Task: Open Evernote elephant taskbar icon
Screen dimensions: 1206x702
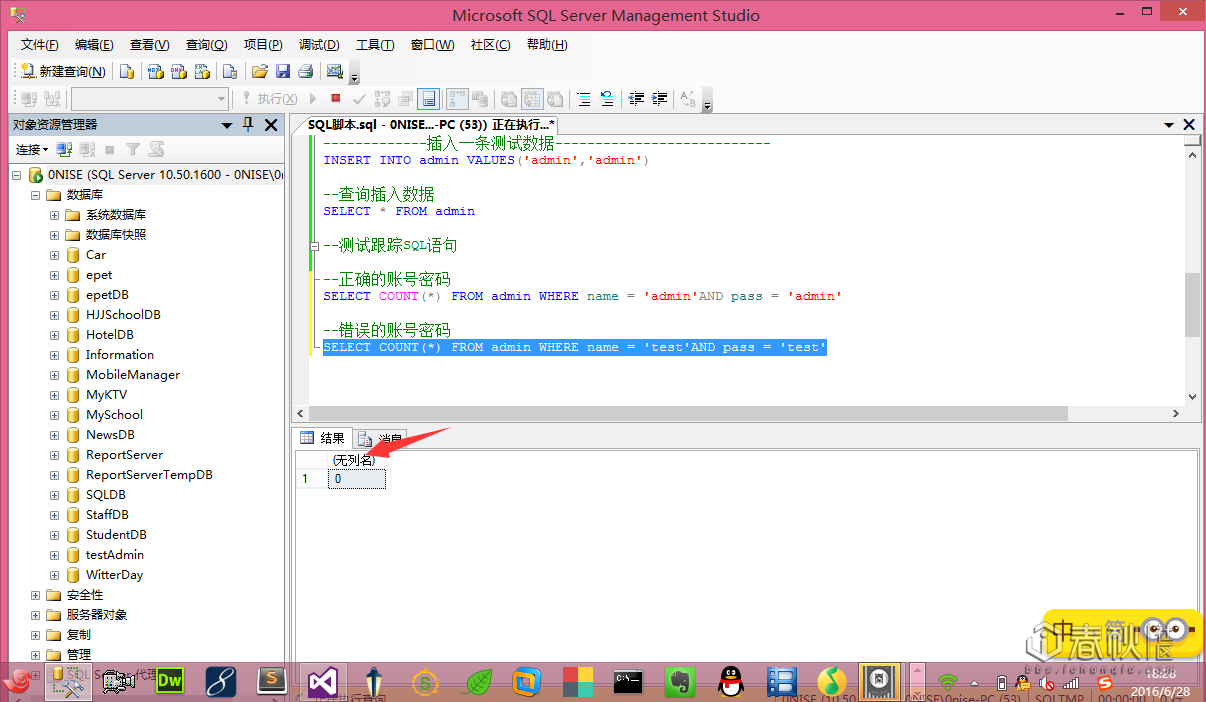Action: (x=681, y=682)
